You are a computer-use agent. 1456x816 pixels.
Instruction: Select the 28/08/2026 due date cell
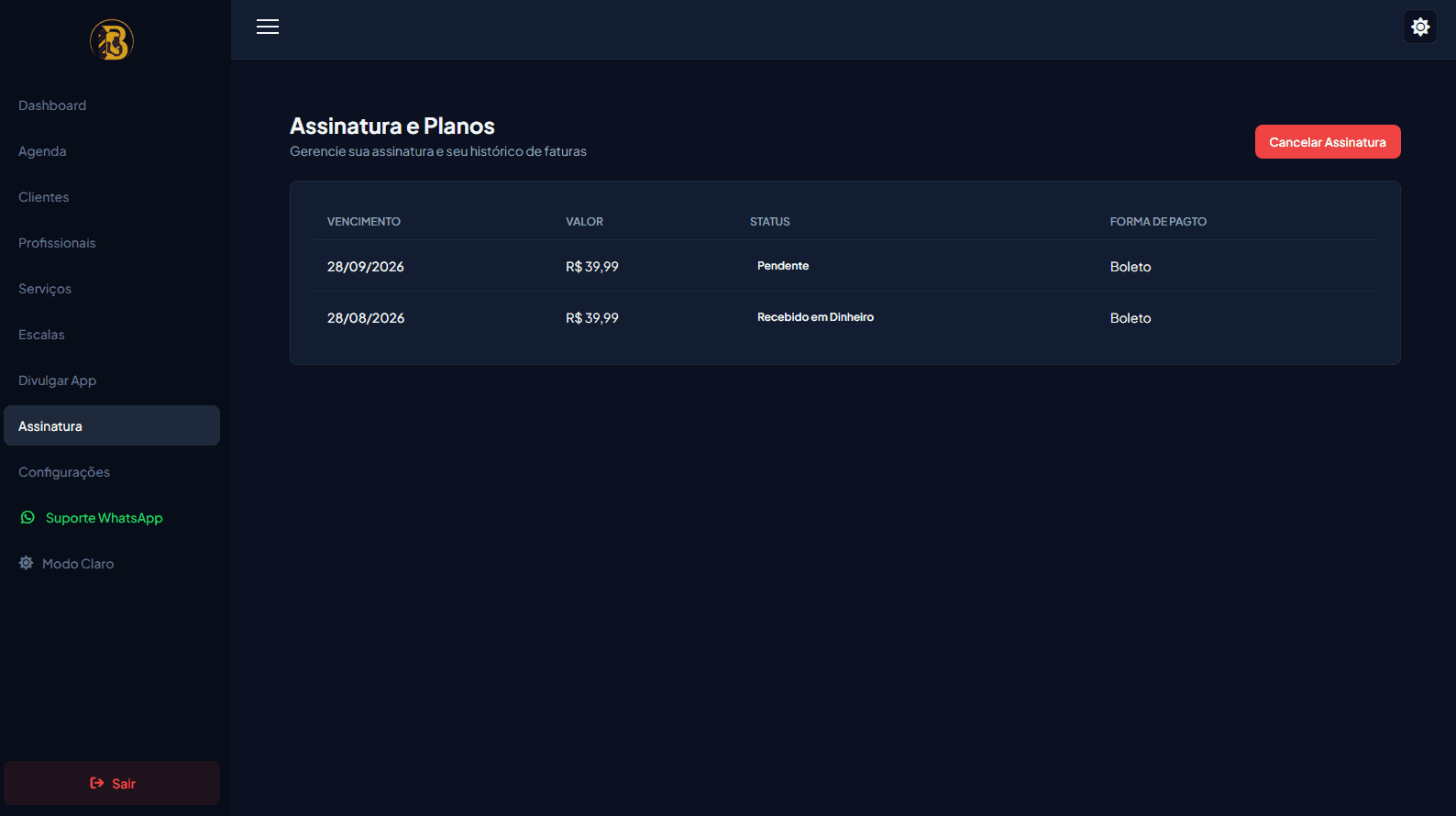pos(366,318)
